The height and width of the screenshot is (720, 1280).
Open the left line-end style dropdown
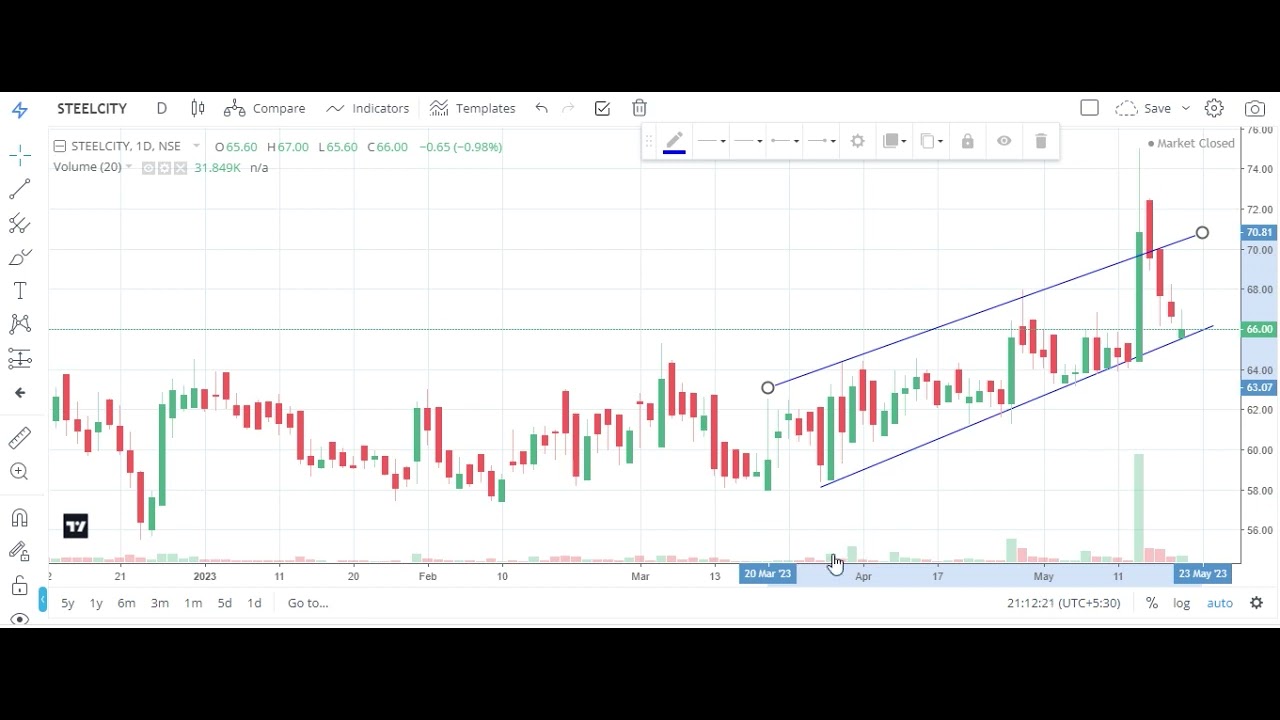pos(785,142)
